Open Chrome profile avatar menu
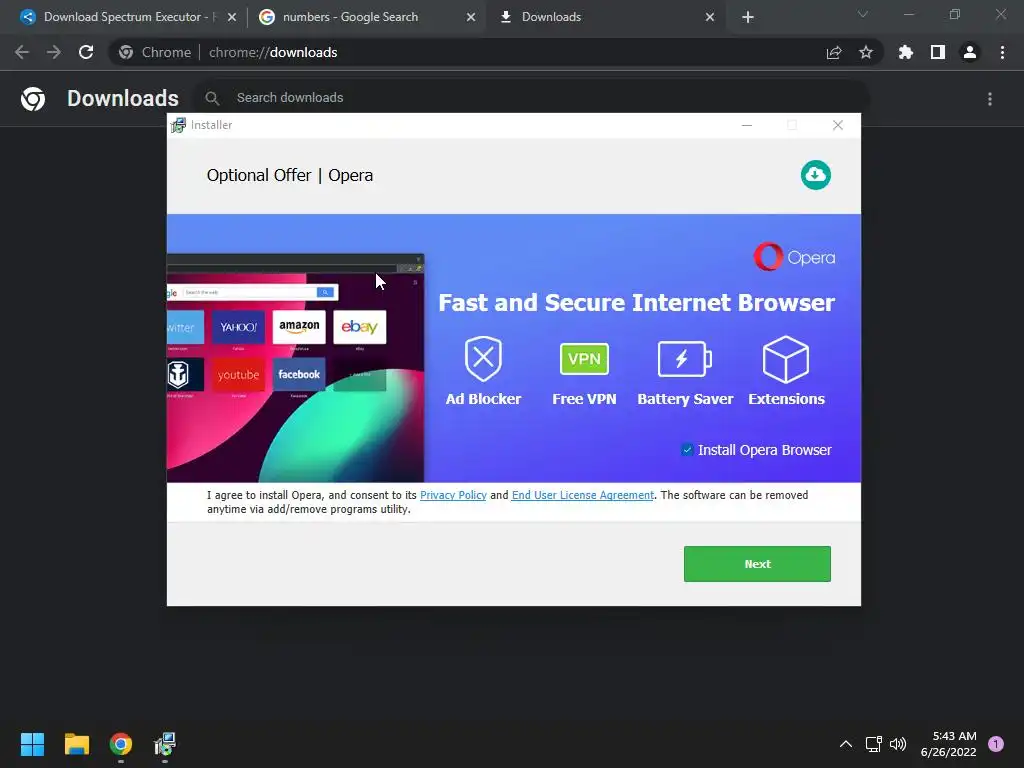Image resolution: width=1024 pixels, height=768 pixels. [x=970, y=52]
